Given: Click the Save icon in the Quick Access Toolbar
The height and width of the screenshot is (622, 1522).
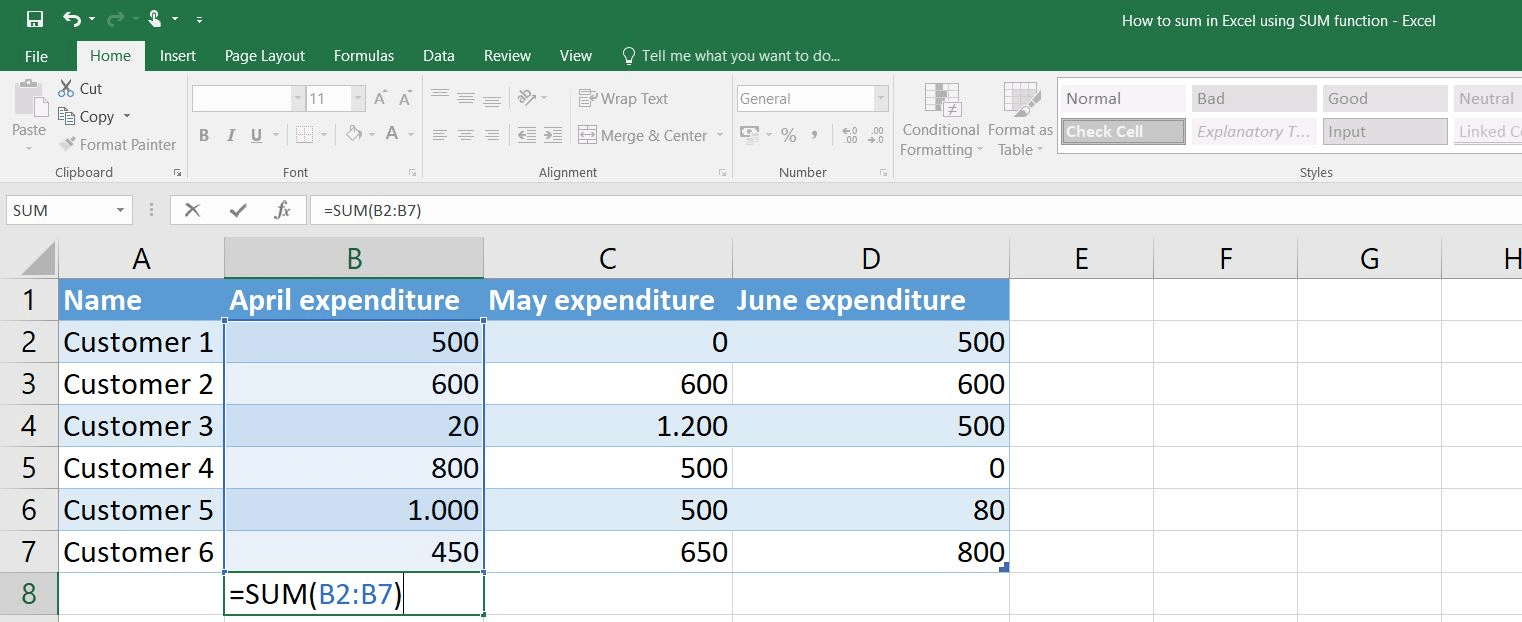Looking at the screenshot, I should (33, 17).
